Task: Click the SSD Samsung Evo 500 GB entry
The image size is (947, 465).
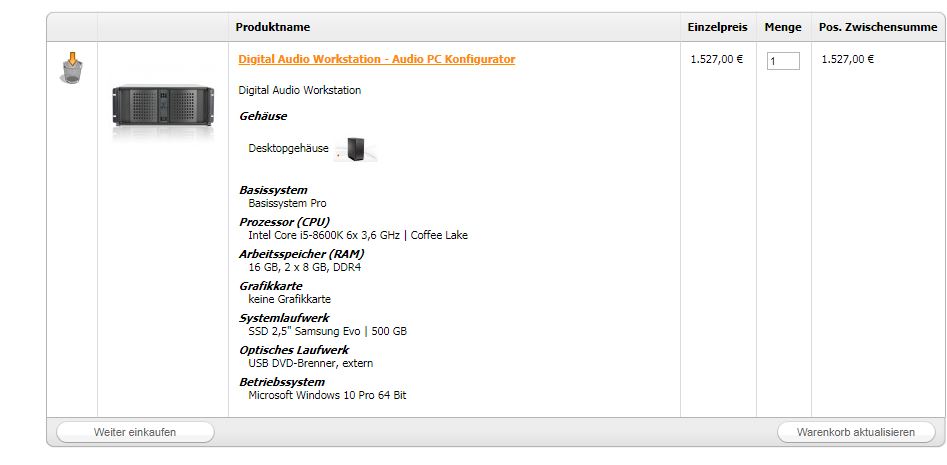Action: pos(327,332)
